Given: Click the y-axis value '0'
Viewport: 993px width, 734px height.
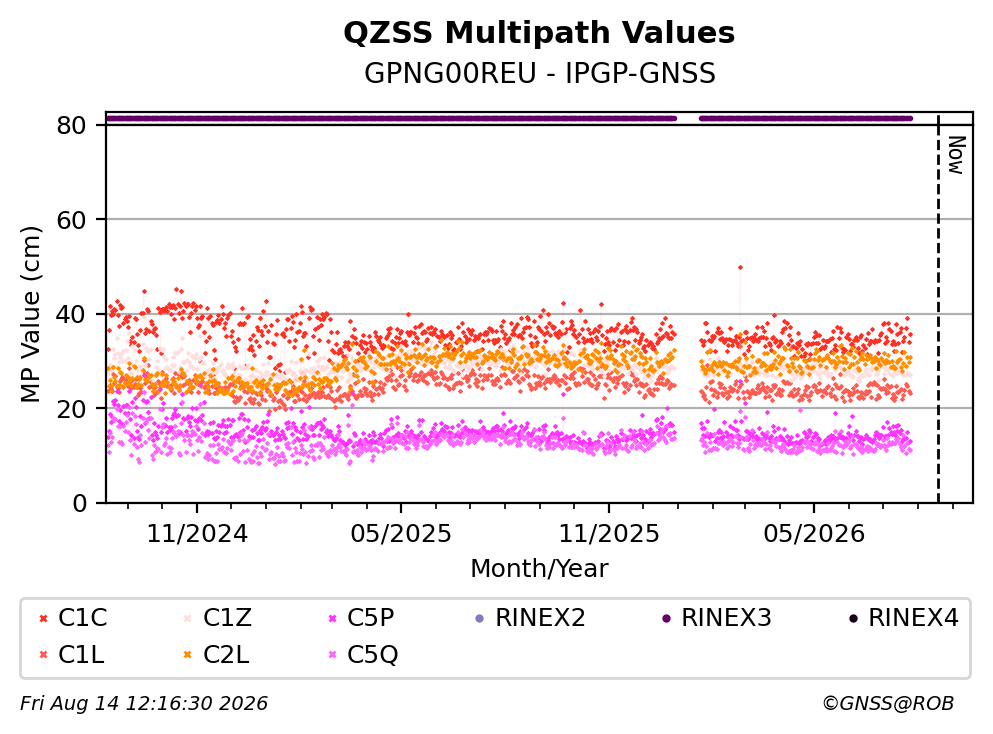Looking at the screenshot, I should tap(80, 503).
